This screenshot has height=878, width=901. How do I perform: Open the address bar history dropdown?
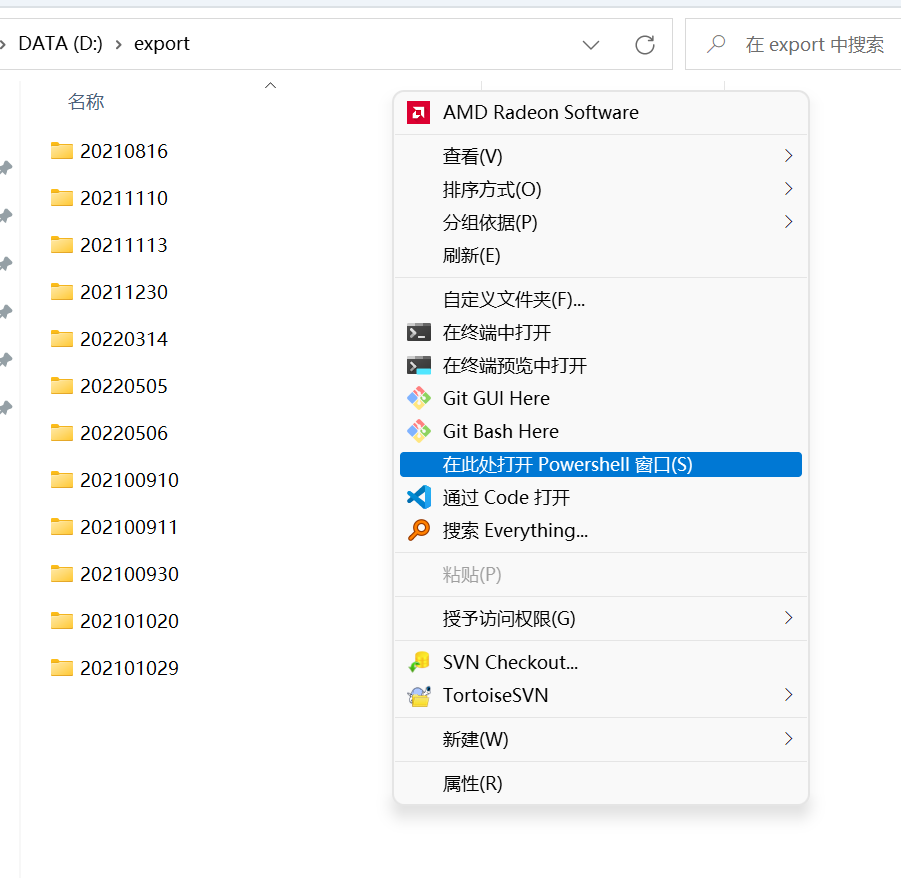pos(591,45)
